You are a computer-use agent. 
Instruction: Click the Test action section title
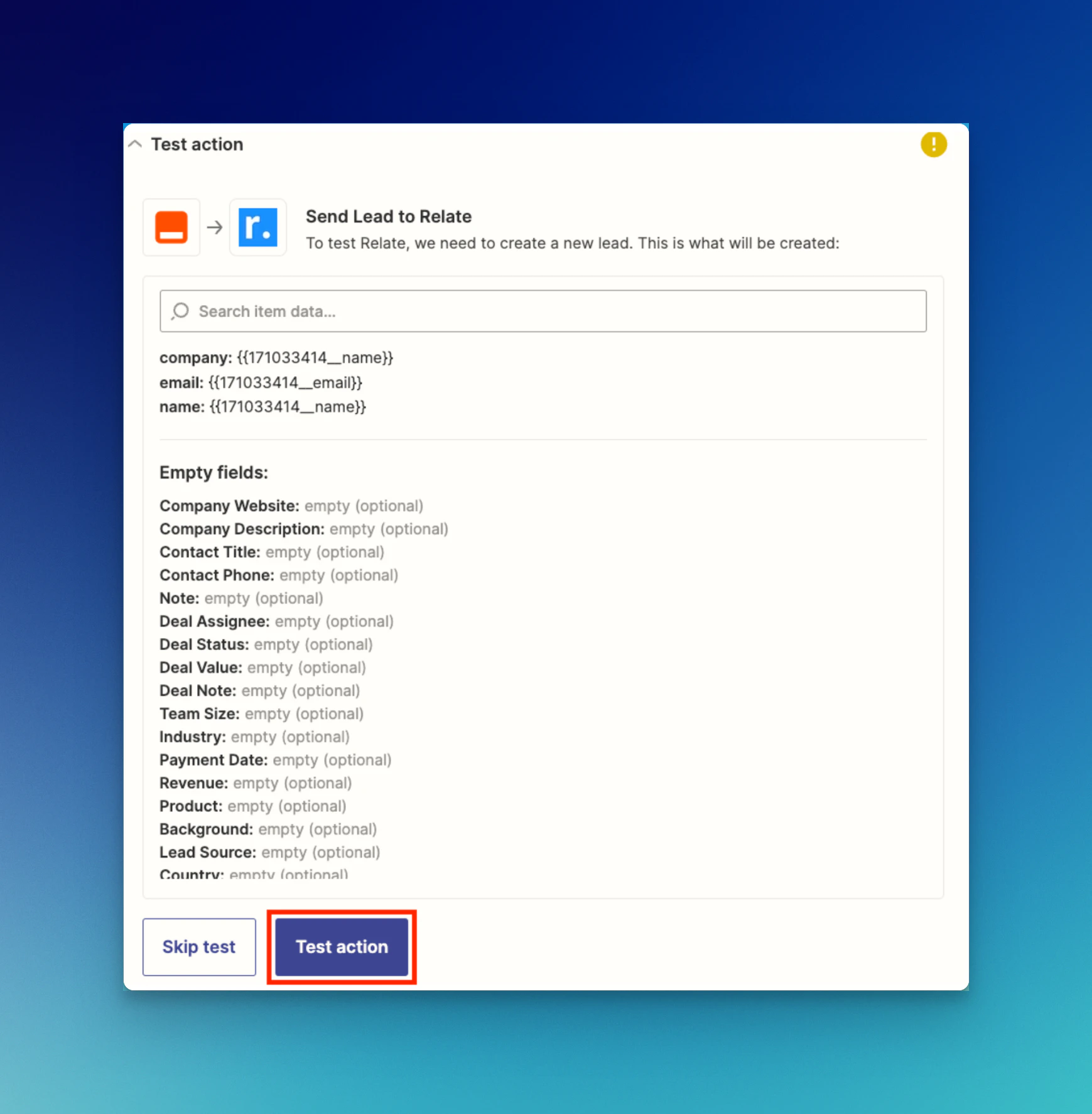tap(197, 144)
